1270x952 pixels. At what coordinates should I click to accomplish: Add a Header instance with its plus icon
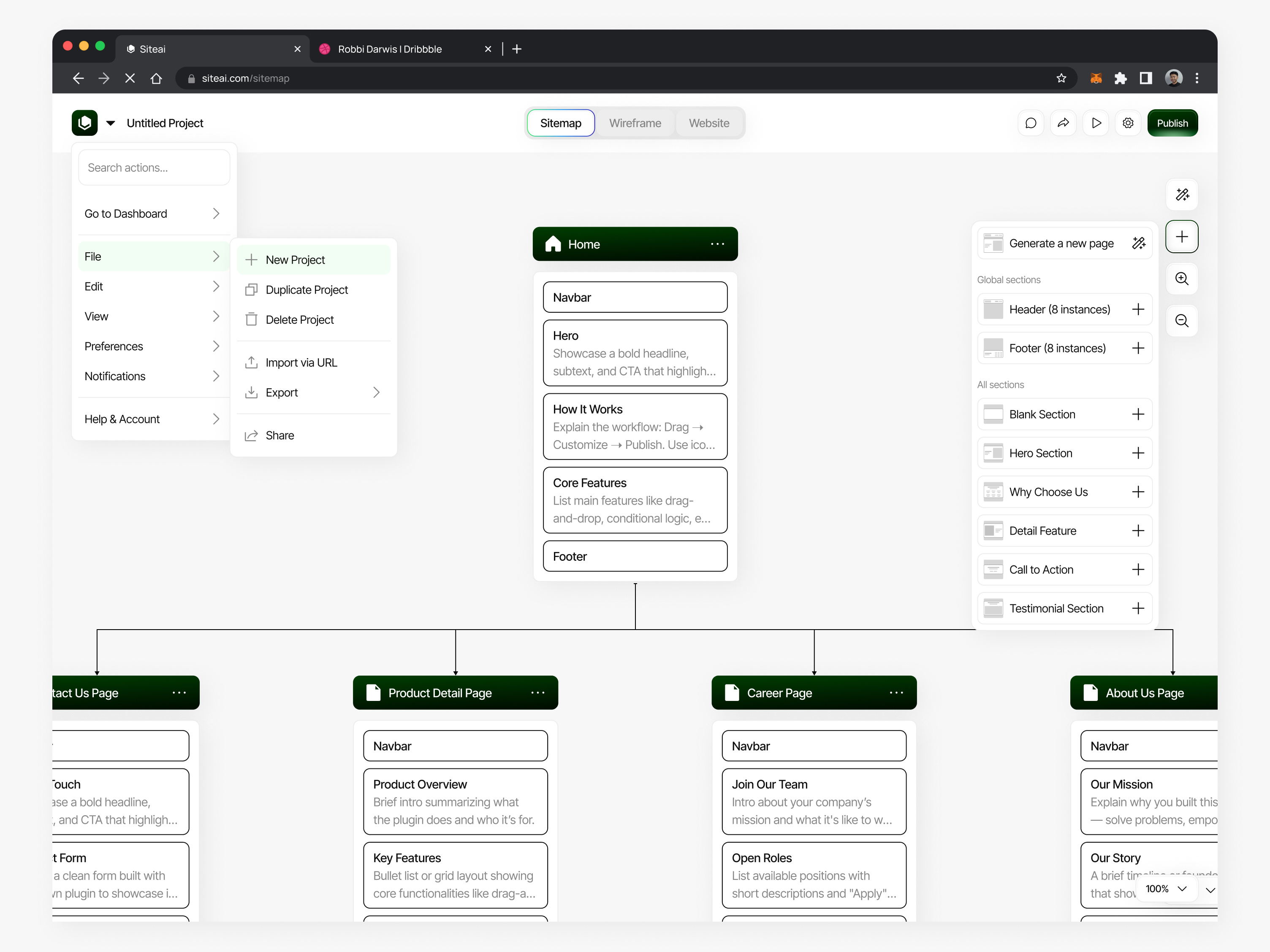[1139, 309]
